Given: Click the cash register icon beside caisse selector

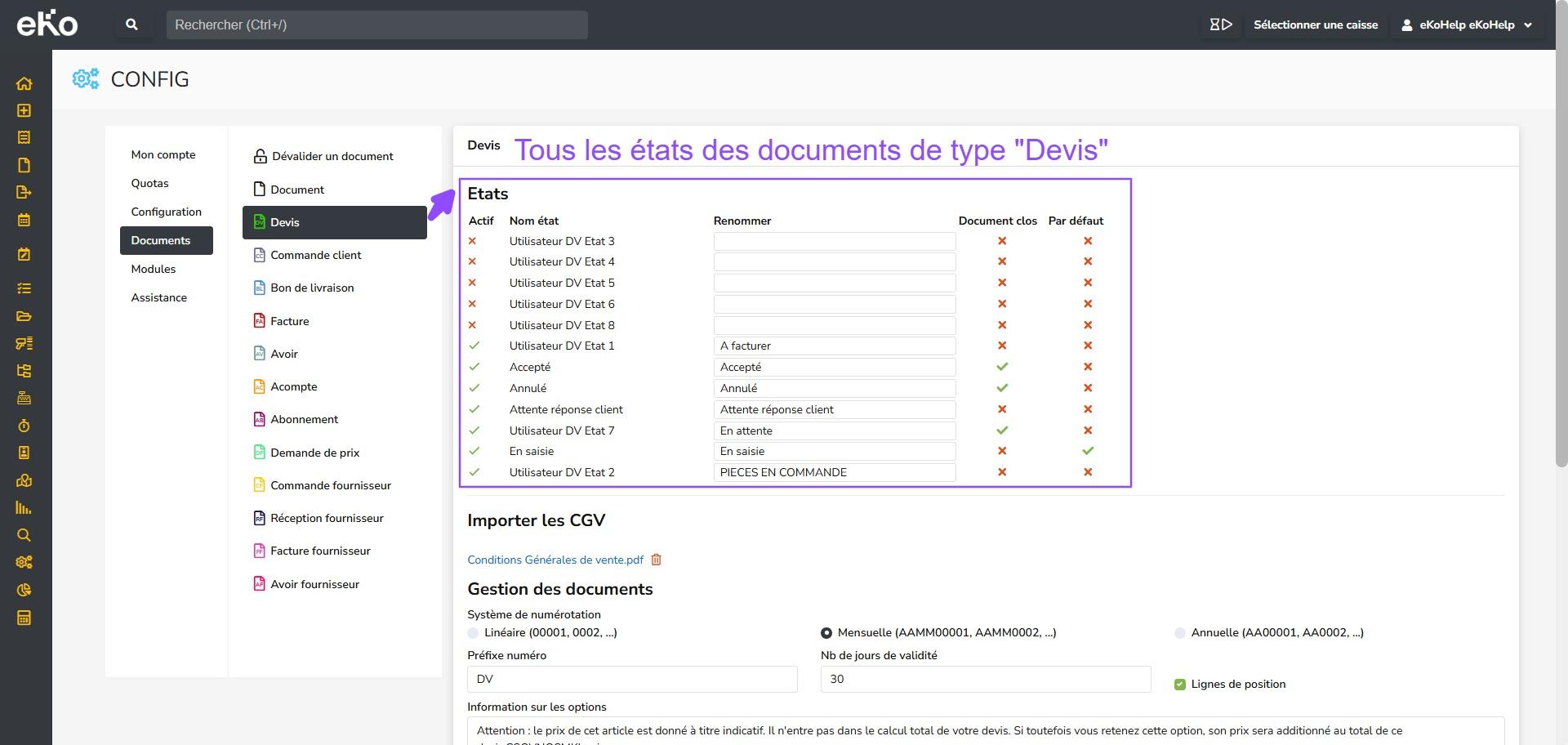Looking at the screenshot, I should click(1220, 25).
